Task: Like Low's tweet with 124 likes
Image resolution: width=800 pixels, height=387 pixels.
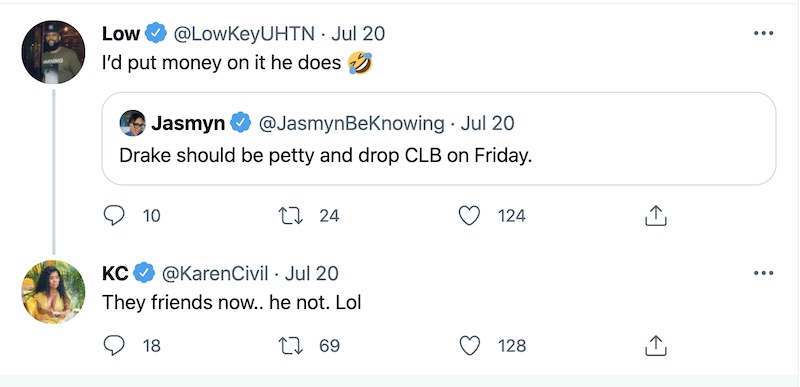Action: (469, 216)
